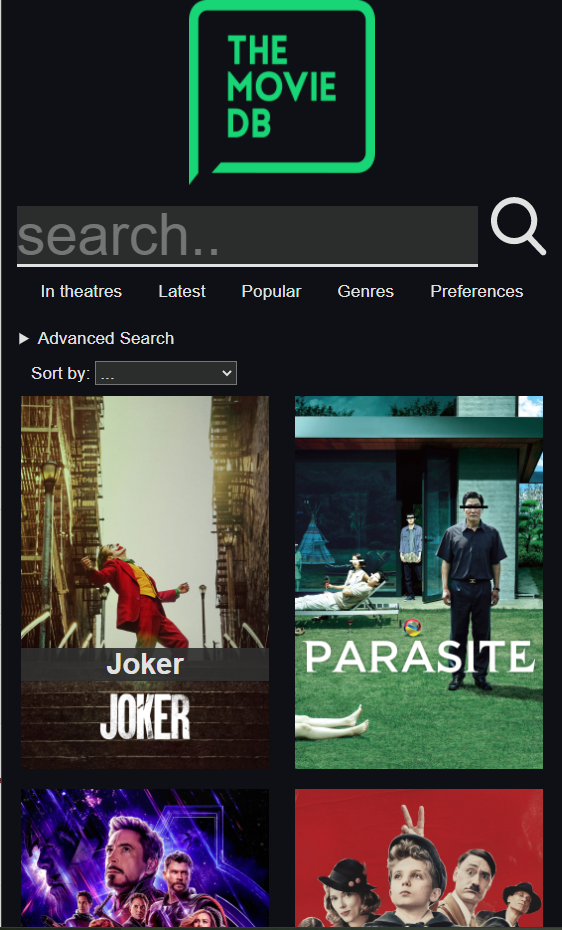The height and width of the screenshot is (930, 562).
Task: Open the Genres menu item
Action: (366, 291)
